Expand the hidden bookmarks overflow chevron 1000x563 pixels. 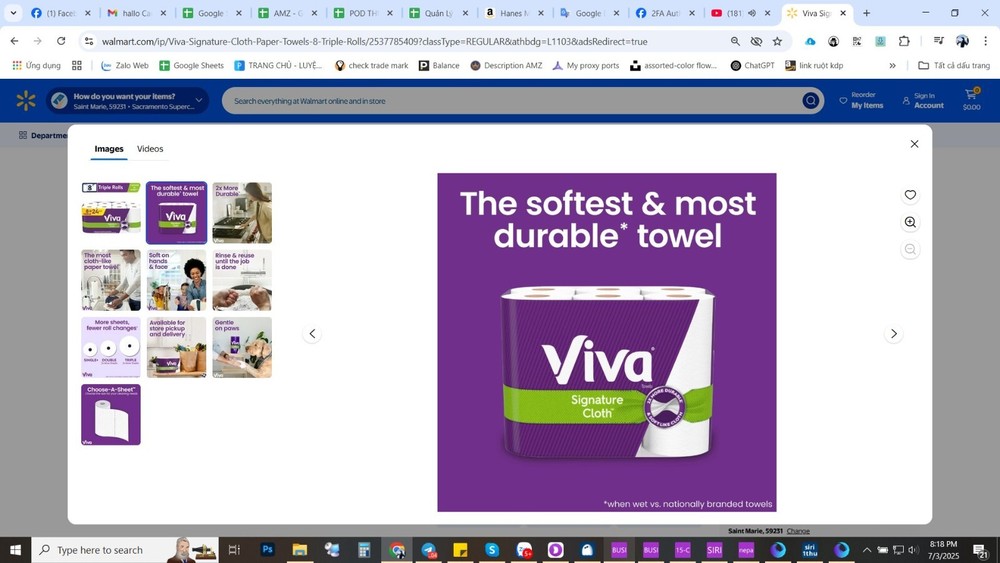pos(893,65)
